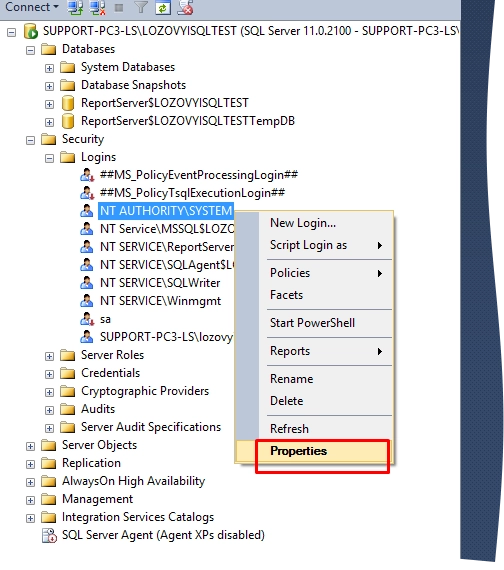Select the NT SERVICE\SQLAgent$L login
Image resolution: width=504 pixels, height=570 pixels.
click(167, 265)
